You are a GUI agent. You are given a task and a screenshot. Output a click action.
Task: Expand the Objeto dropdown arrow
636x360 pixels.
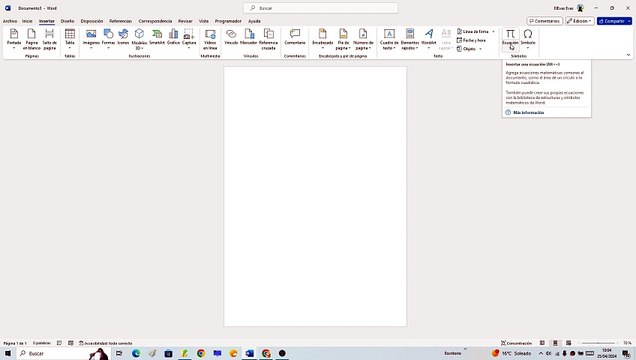point(481,49)
